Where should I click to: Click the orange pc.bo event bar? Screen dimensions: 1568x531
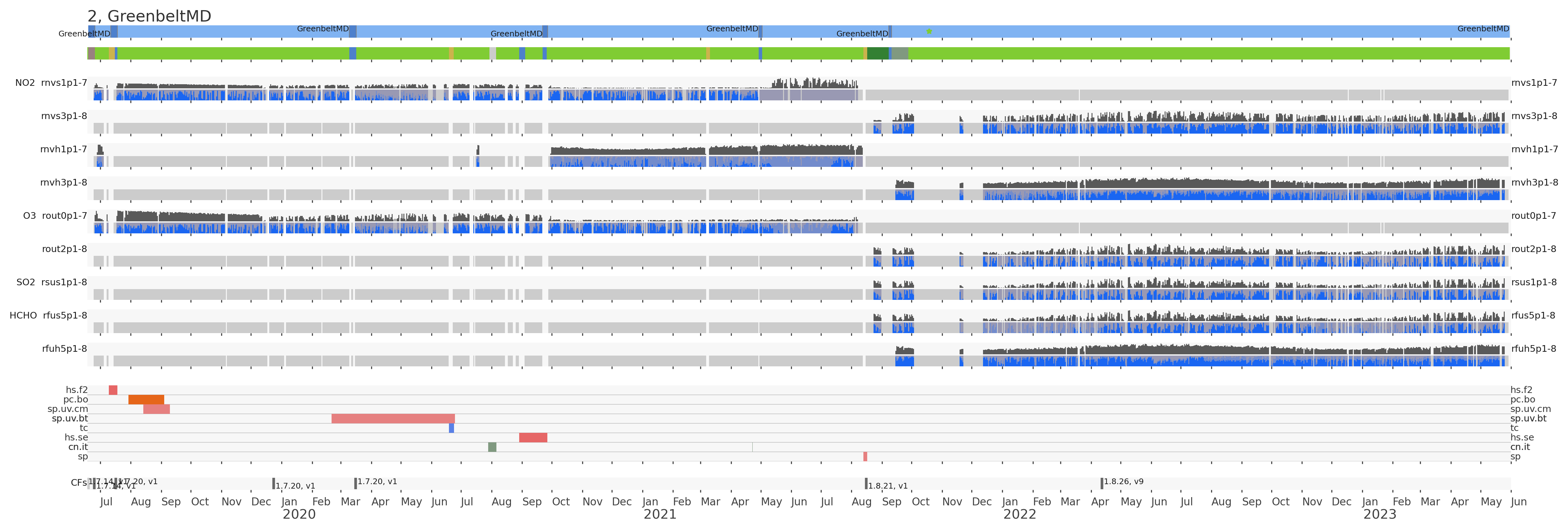pos(146,400)
